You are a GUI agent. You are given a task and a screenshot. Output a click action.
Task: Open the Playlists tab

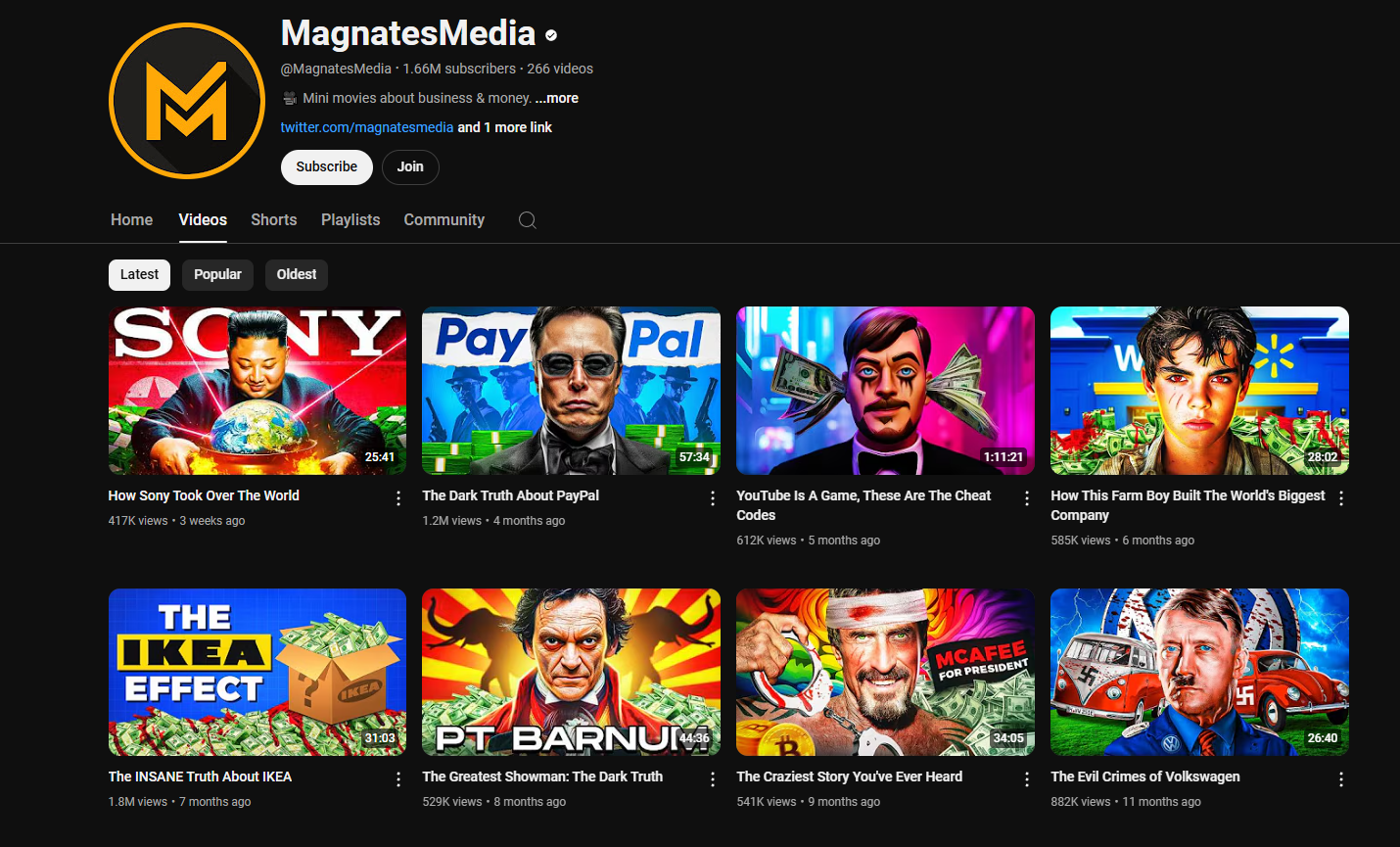[350, 220]
